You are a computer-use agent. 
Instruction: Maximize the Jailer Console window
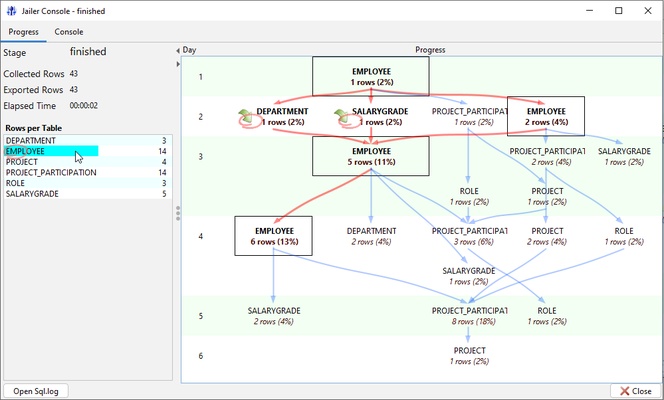[x=618, y=10]
